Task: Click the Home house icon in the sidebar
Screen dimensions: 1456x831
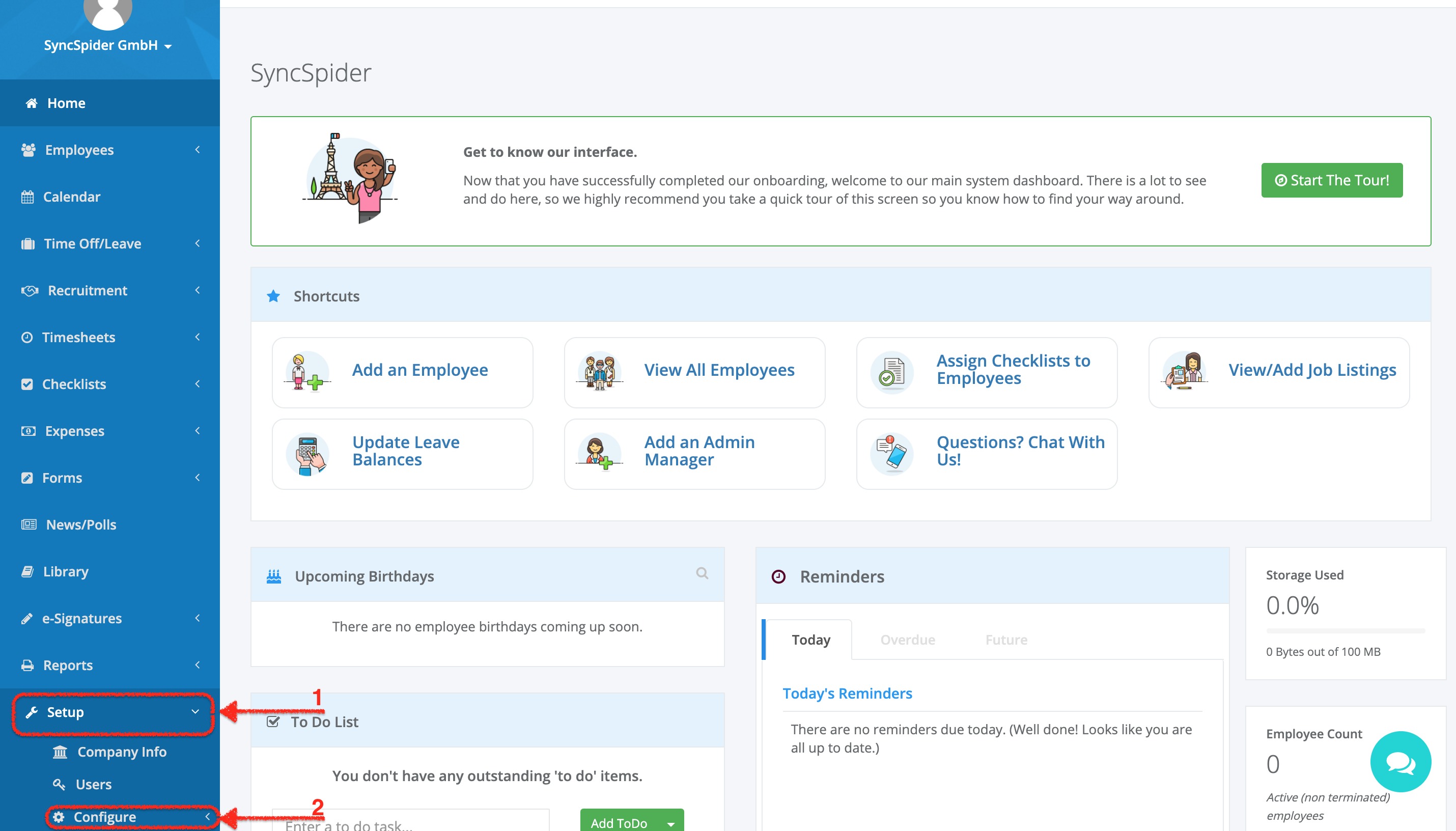Action: pos(32,103)
